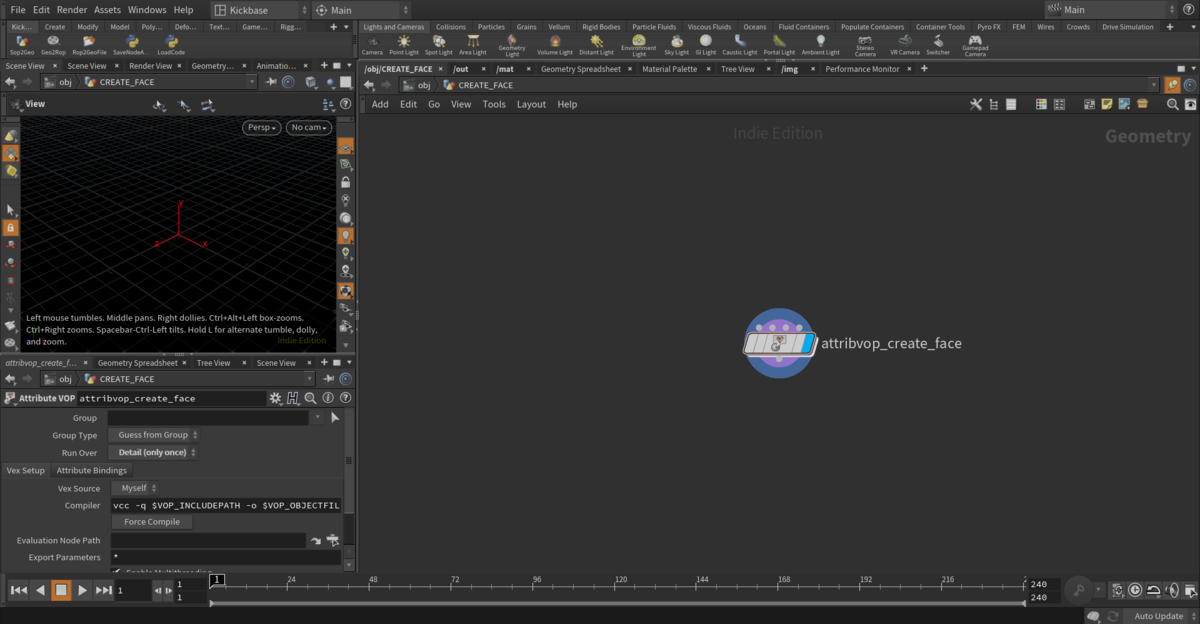Image resolution: width=1200 pixels, height=624 pixels.
Task: Stop playback with the orange stop button
Action: click(x=61, y=590)
